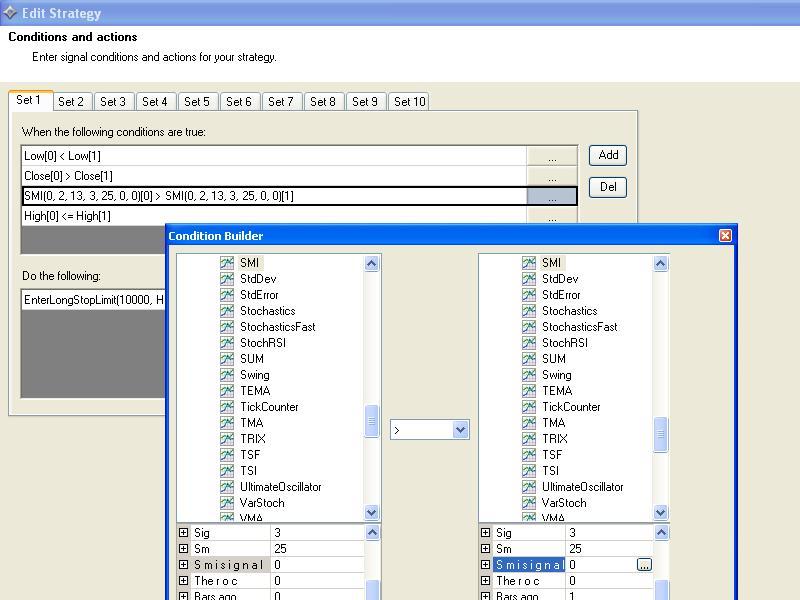Click the SUM icon in left list

point(227,359)
